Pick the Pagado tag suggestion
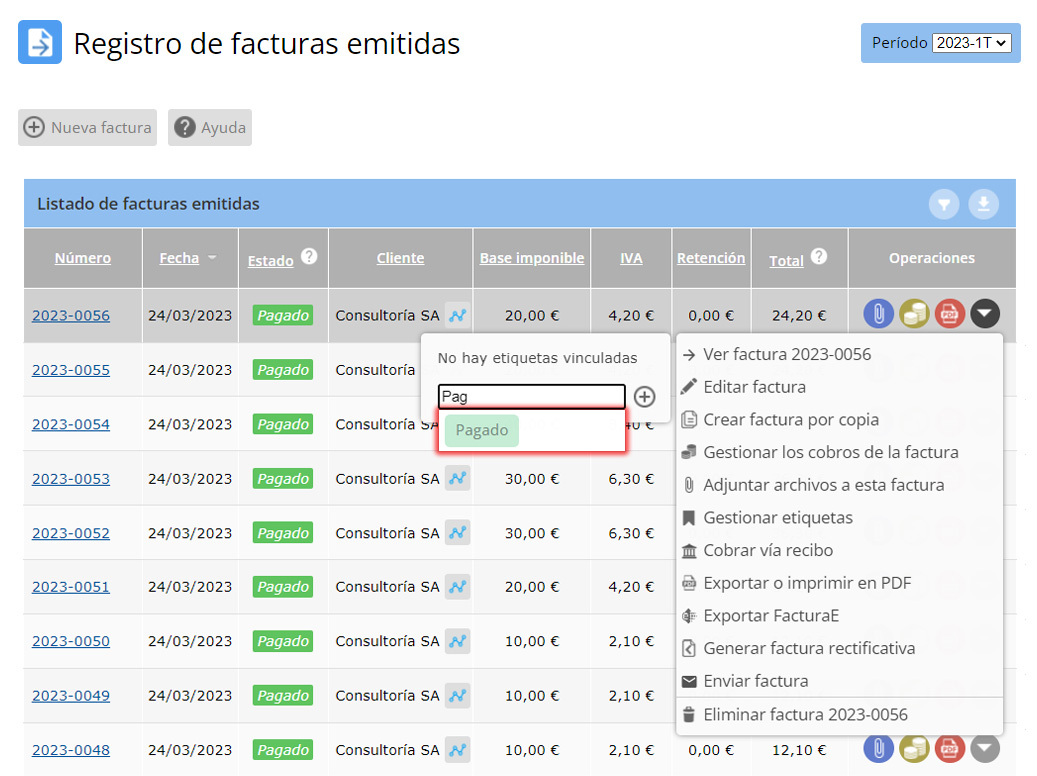Viewport: 1037px width, 776px height. [481, 430]
